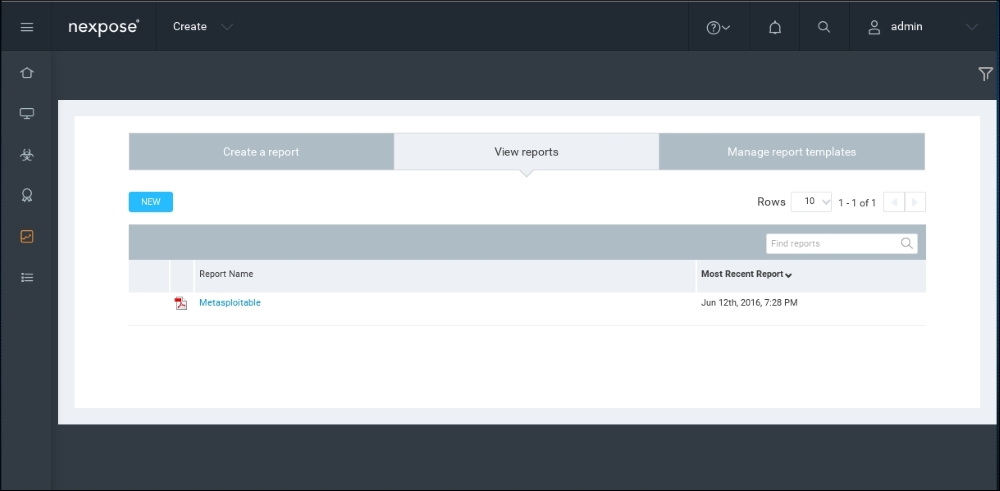Click the filter funnel icon
The width and height of the screenshot is (1000, 491).
tap(985, 74)
